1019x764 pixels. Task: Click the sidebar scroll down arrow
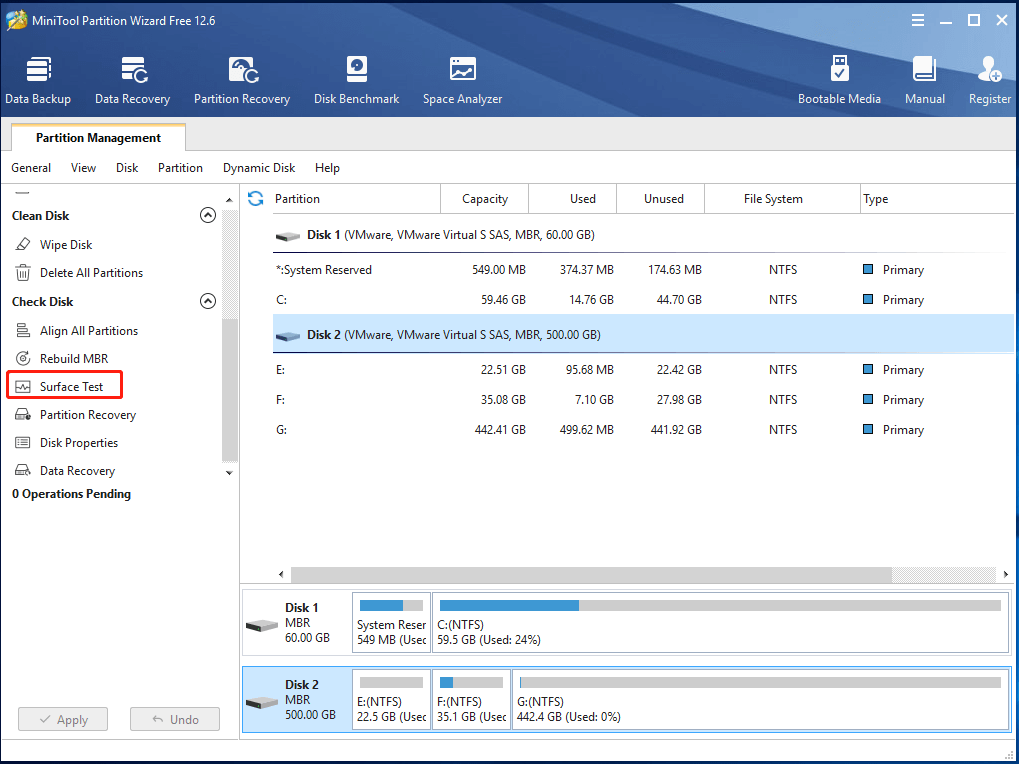coord(229,472)
